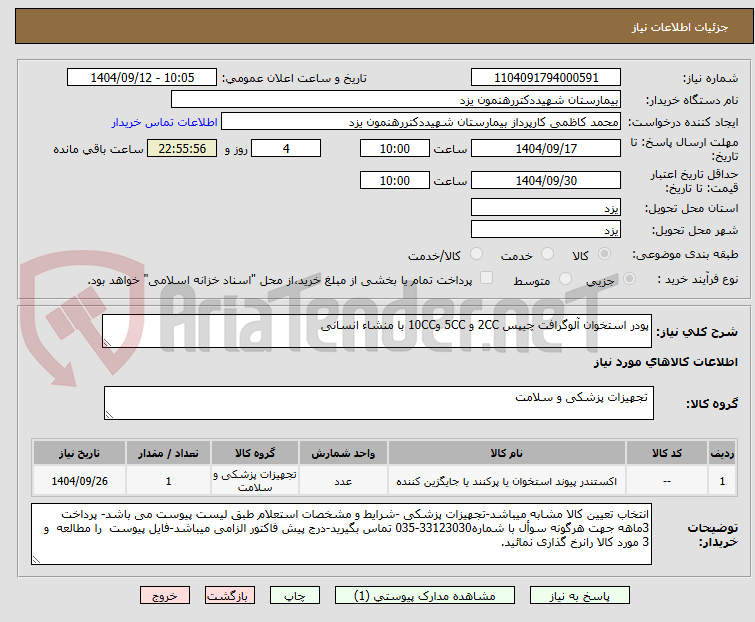Click the ردیف column header
755x622 pixels.
pos(722,453)
